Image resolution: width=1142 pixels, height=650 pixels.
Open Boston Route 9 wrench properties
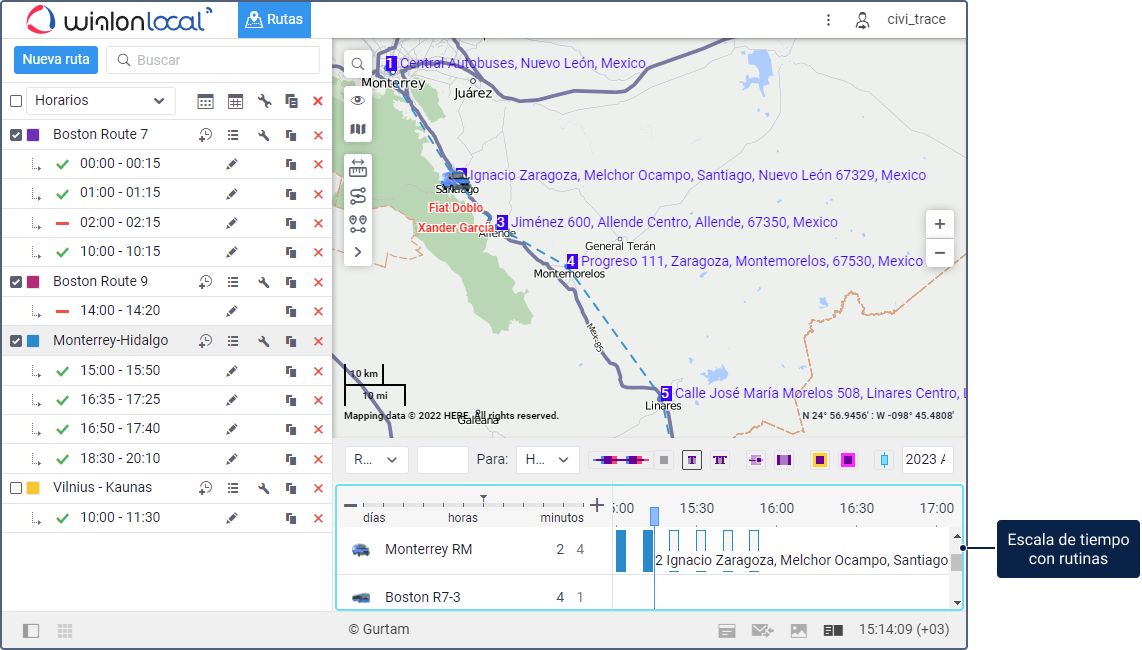[264, 282]
